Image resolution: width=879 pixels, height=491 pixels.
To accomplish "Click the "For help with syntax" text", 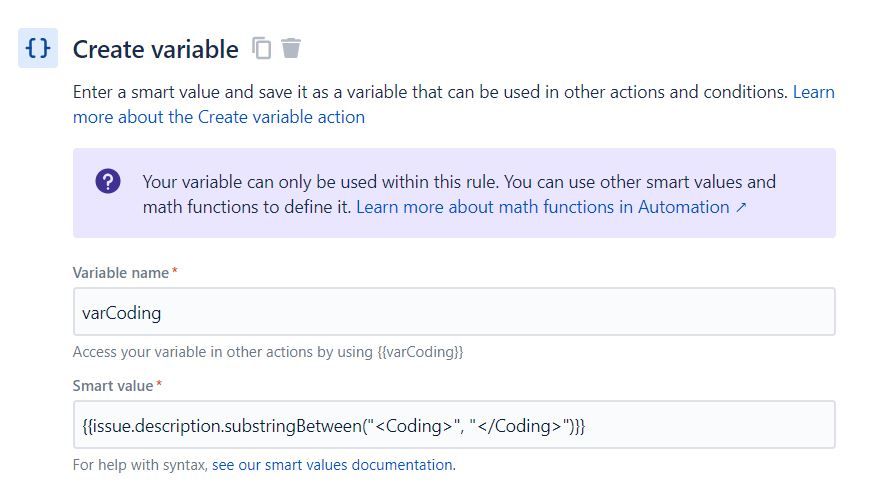I will tap(140, 465).
